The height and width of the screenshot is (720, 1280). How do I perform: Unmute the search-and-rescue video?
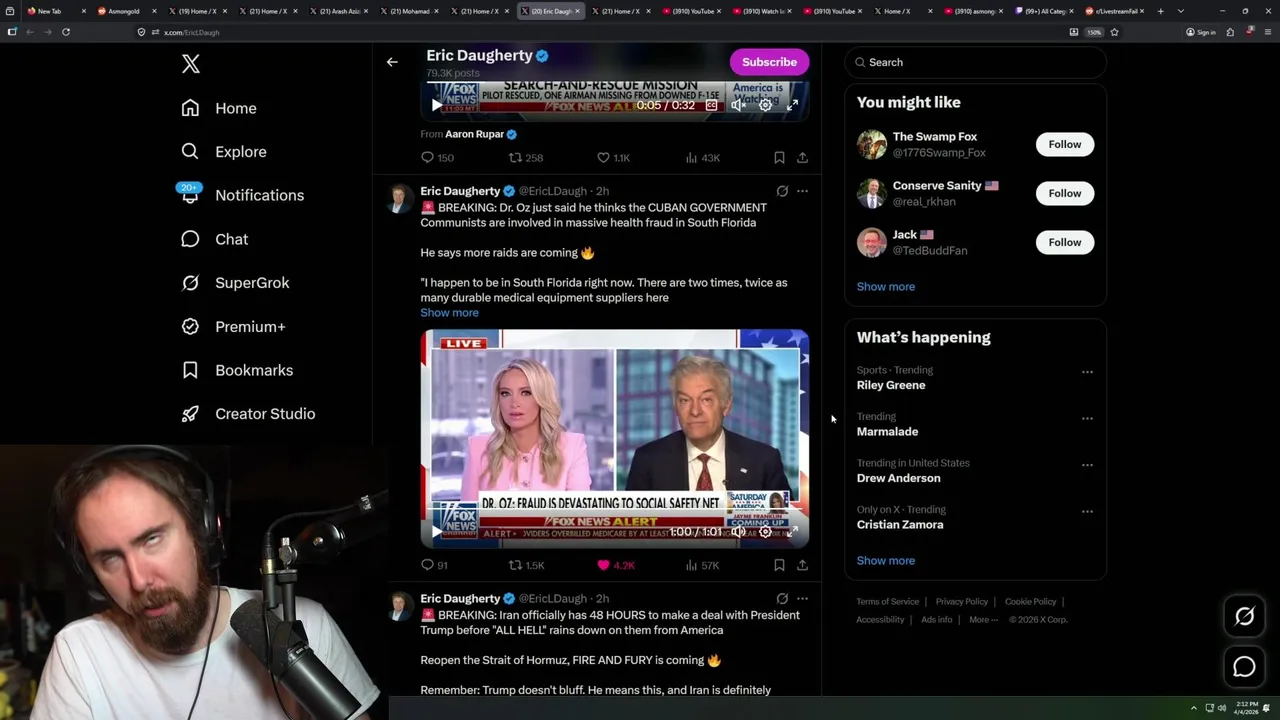coord(738,105)
